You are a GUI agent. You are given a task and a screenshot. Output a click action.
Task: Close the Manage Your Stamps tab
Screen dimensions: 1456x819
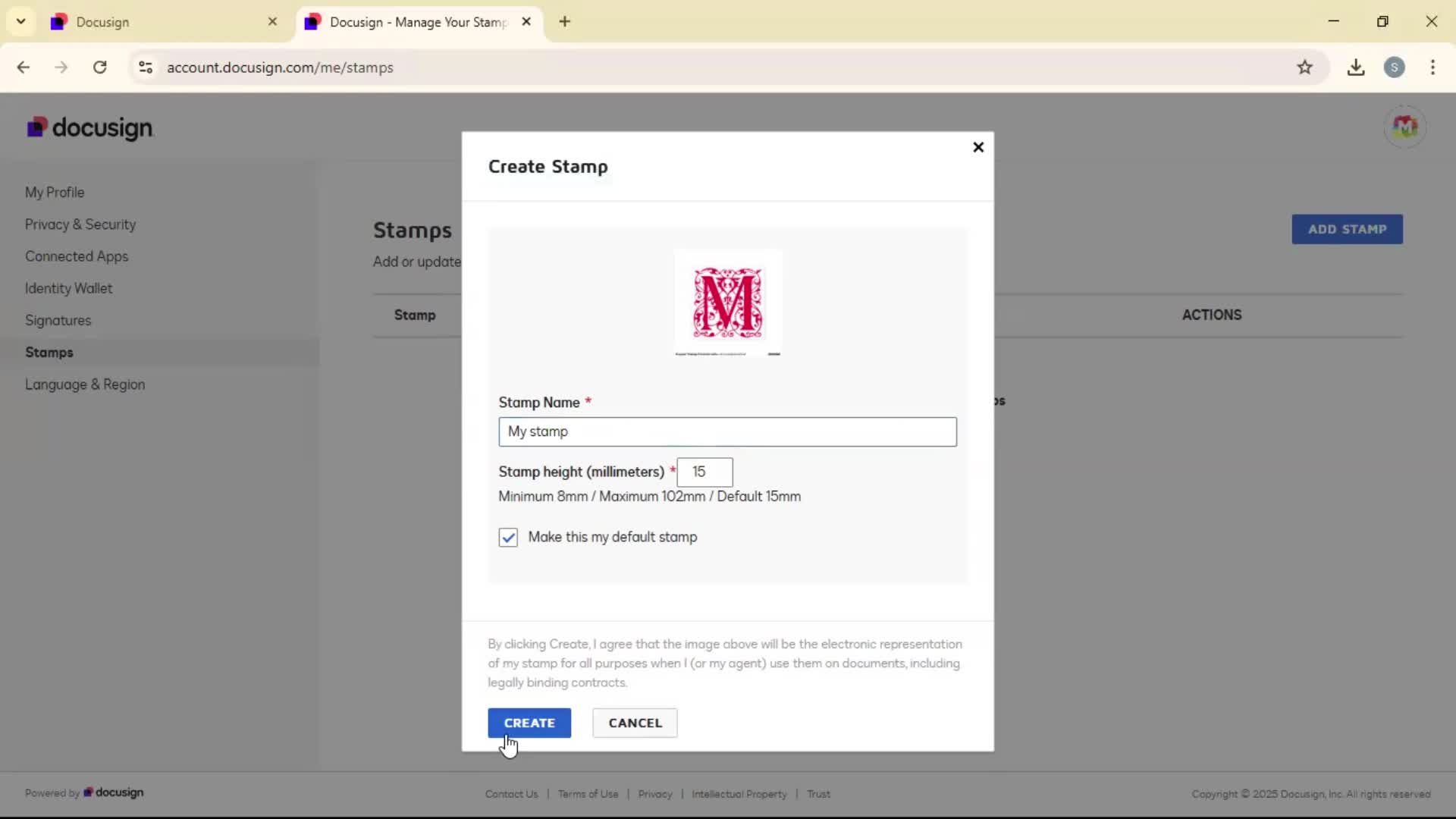[526, 22]
